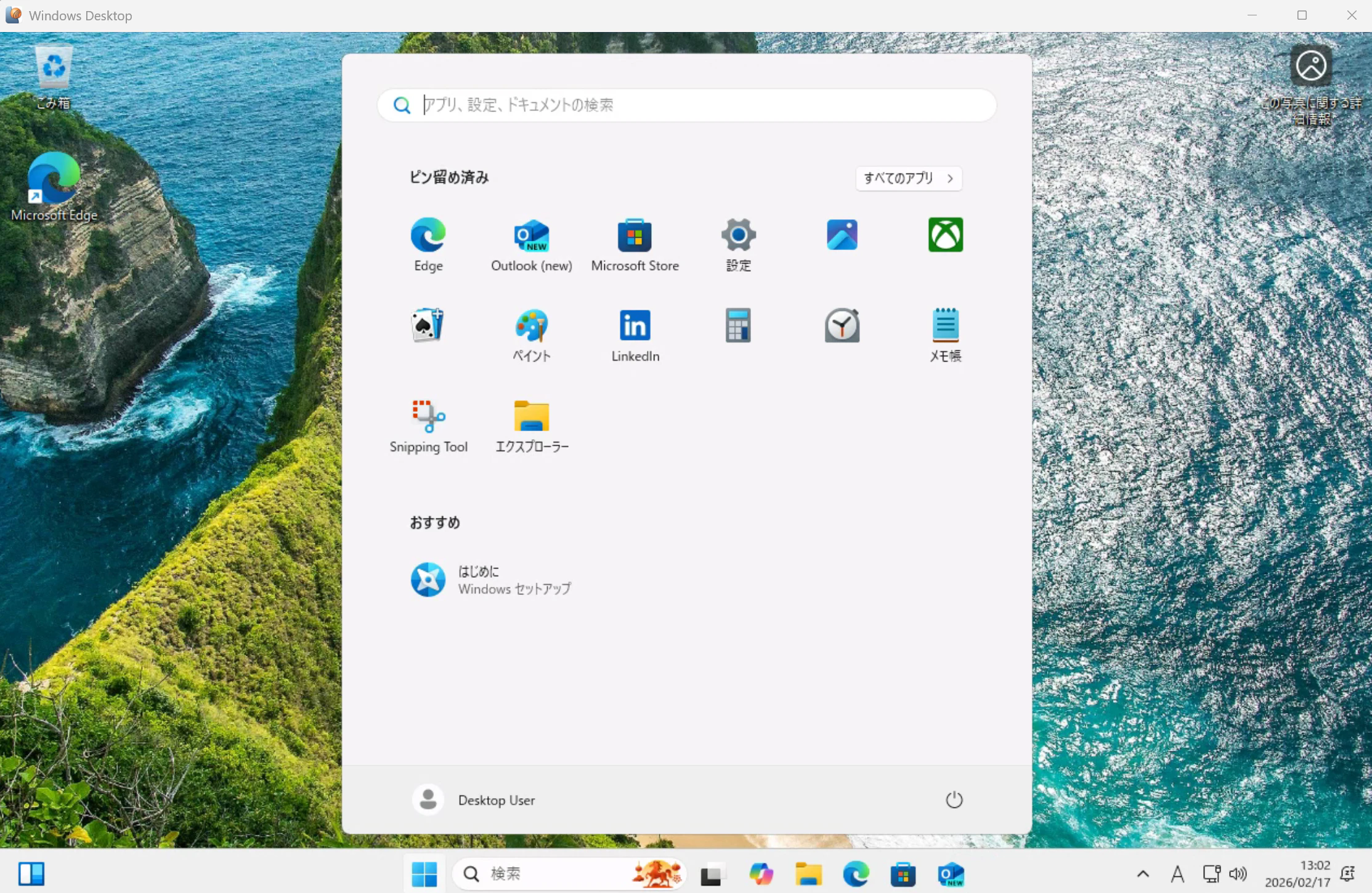Open Edge from the taskbar

click(856, 873)
